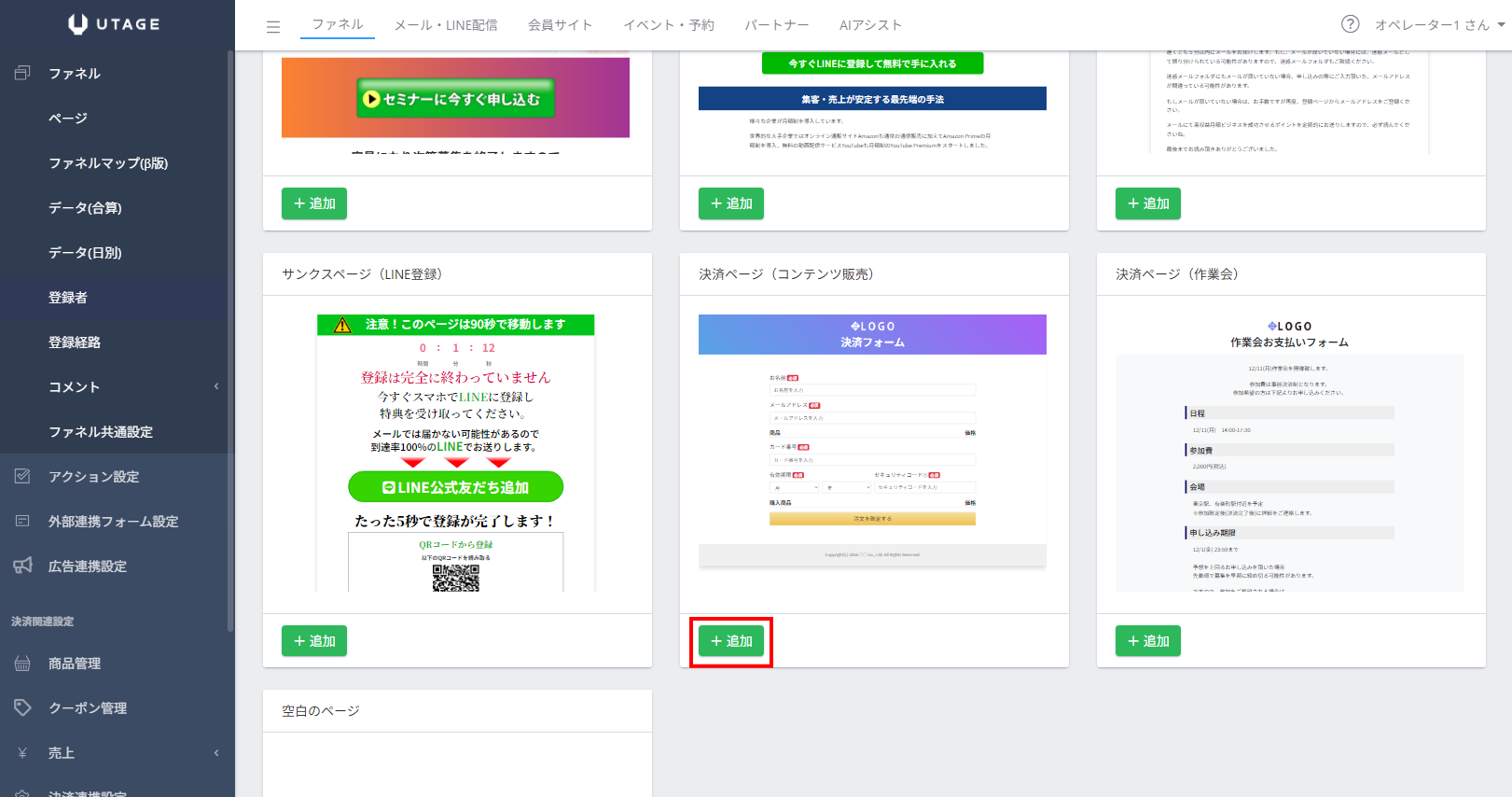Open ファネルマップ(β版) in sidebar
This screenshot has width=1512, height=797.
108,162
